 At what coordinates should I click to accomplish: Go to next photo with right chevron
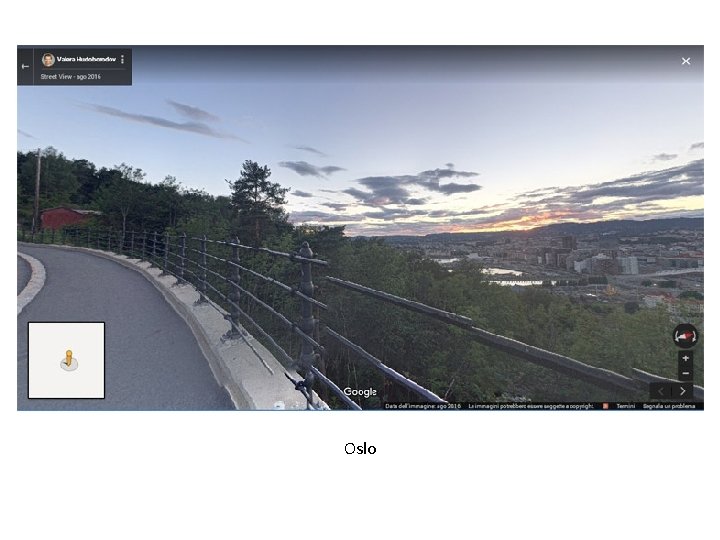[x=683, y=391]
